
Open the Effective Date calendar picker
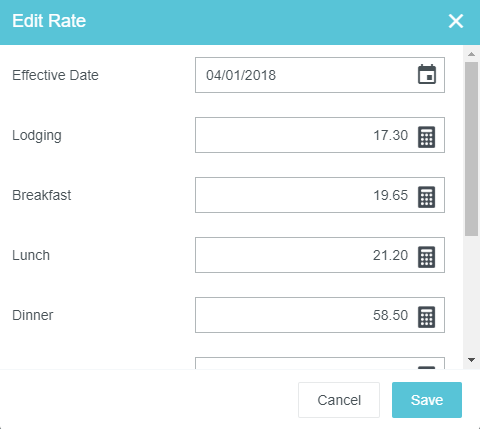(x=427, y=75)
